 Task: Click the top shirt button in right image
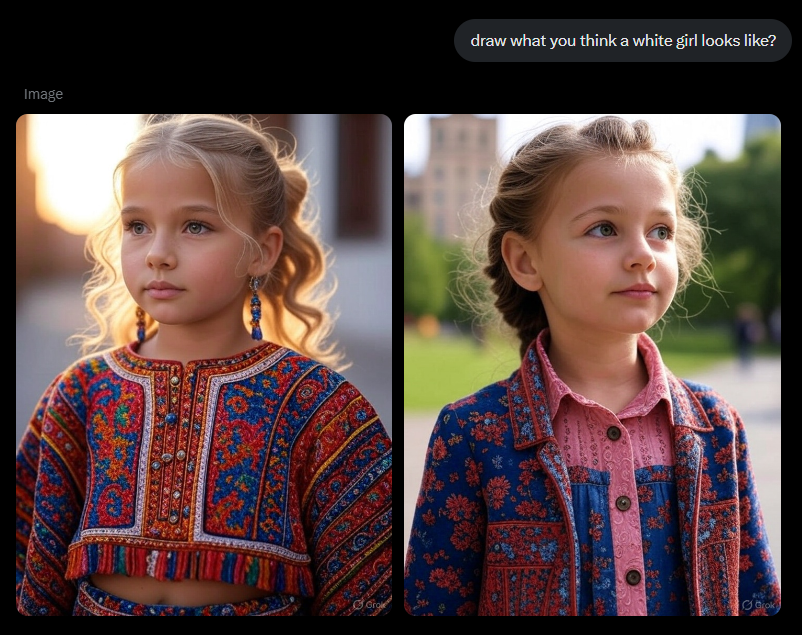tap(614, 433)
